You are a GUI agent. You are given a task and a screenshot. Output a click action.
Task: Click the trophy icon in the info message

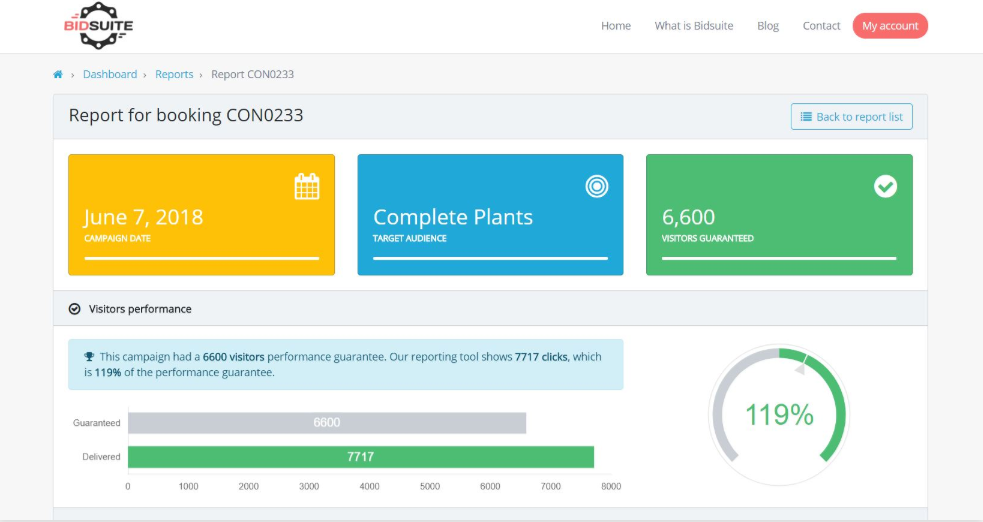(89, 357)
